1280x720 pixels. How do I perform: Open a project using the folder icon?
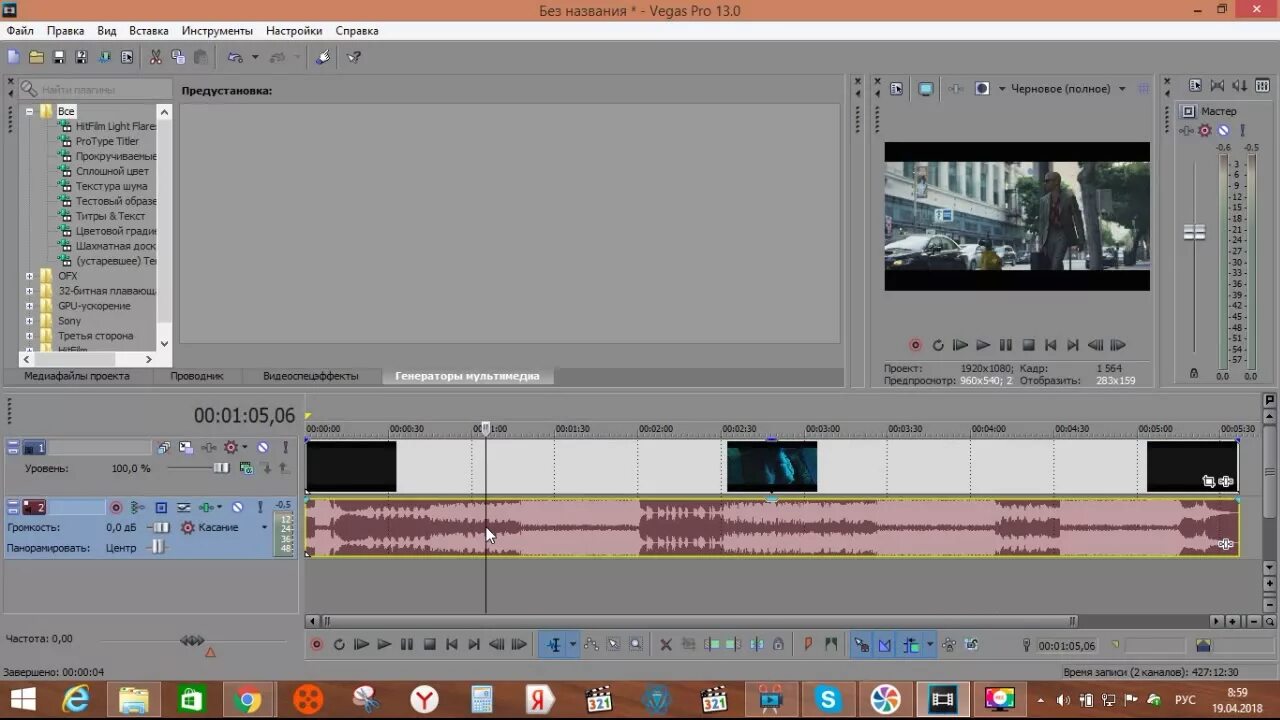[x=36, y=57]
